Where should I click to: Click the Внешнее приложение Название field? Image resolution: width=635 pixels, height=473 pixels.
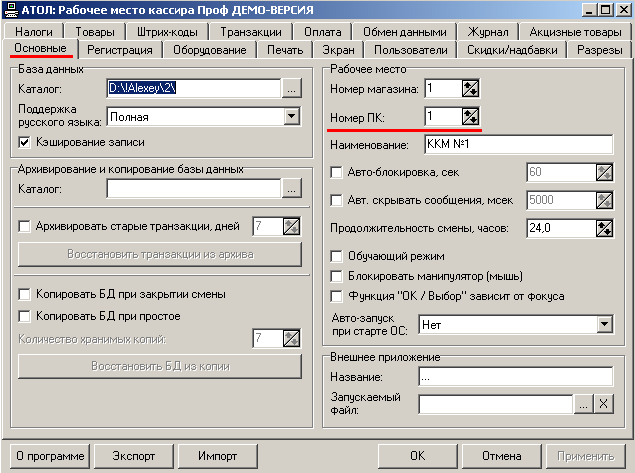(516, 377)
